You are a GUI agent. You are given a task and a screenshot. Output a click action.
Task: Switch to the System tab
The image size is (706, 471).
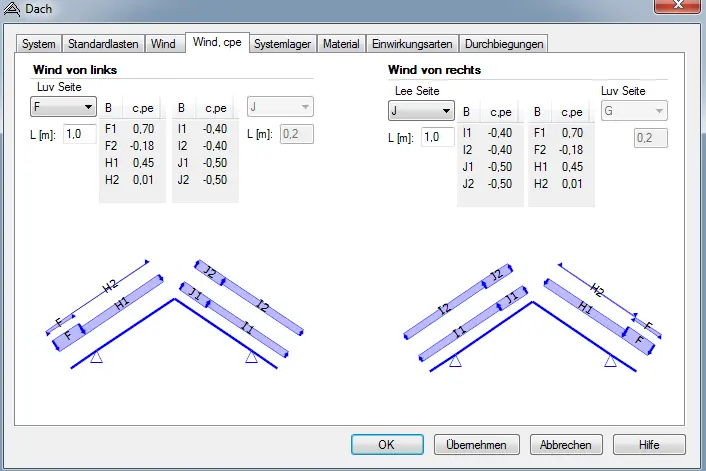click(39, 44)
